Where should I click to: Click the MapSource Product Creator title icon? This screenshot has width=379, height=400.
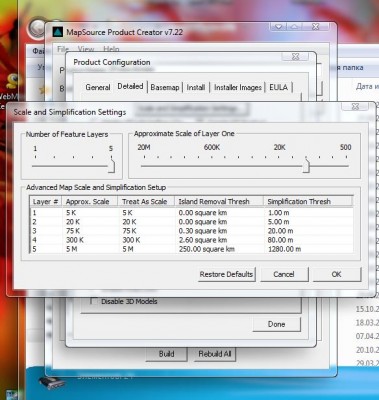[x=58, y=32]
